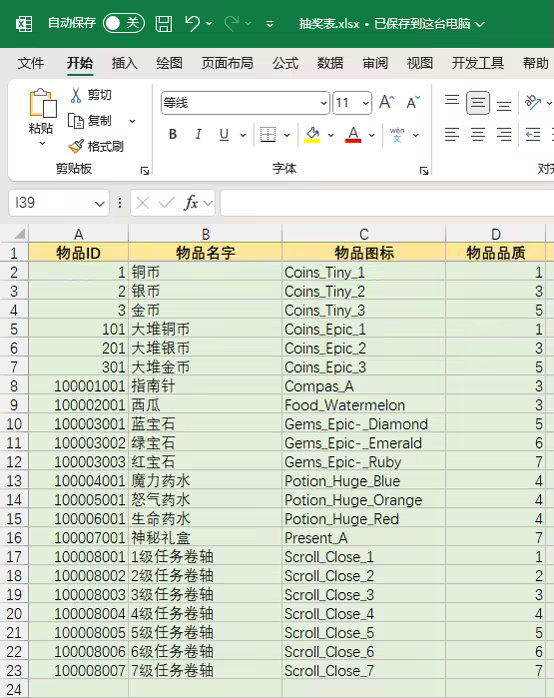Select row 12 header
The width and height of the screenshot is (554, 698).
pos(14,462)
